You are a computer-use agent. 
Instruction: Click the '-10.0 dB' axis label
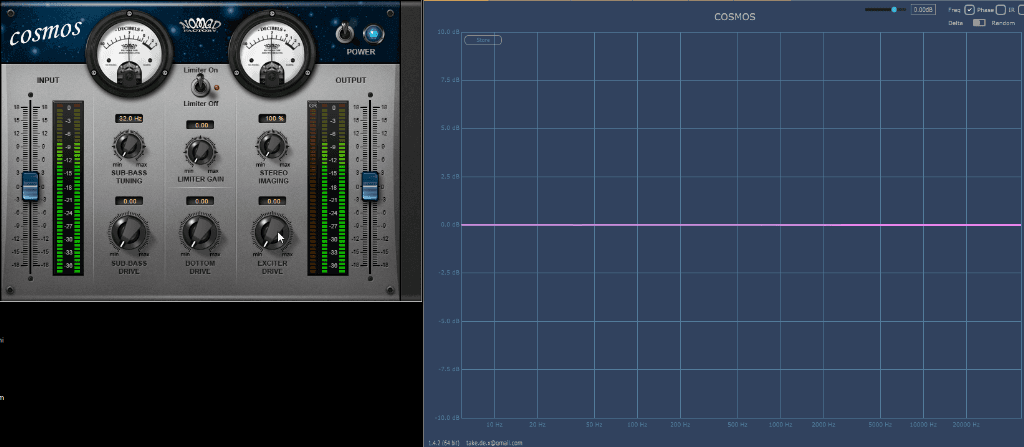449,418
